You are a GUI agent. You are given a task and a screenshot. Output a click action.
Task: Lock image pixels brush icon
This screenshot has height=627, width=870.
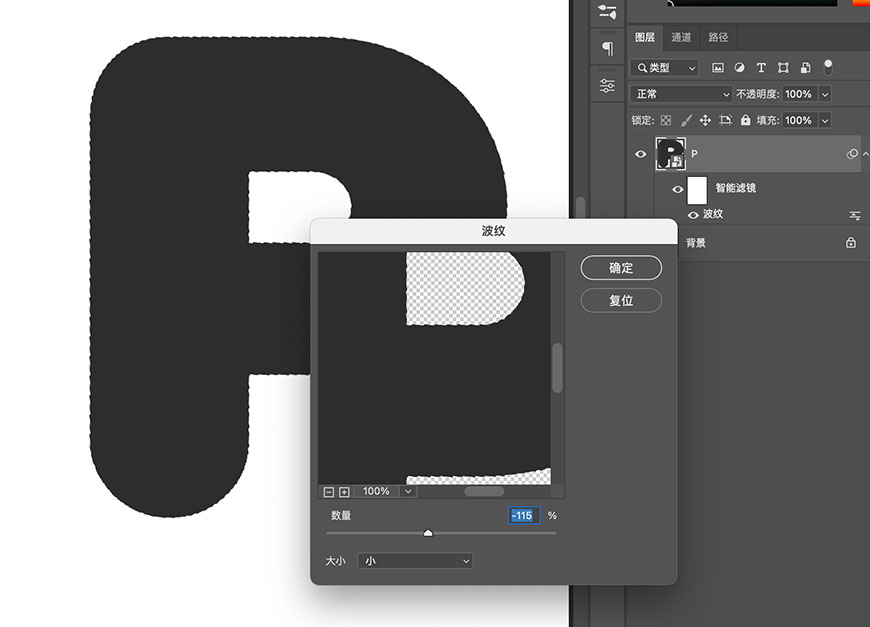point(686,120)
